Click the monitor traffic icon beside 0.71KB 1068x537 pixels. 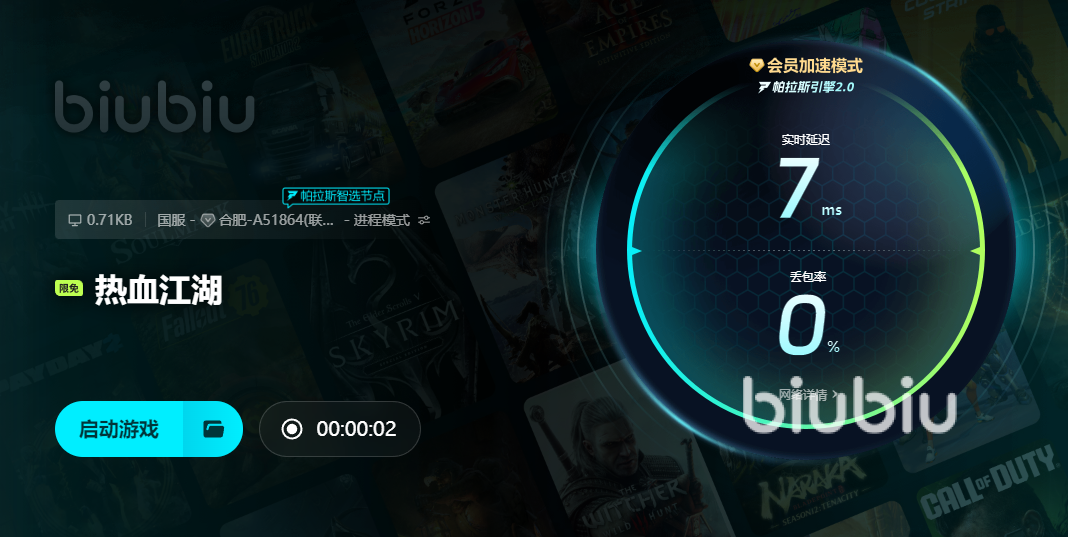[x=74, y=220]
